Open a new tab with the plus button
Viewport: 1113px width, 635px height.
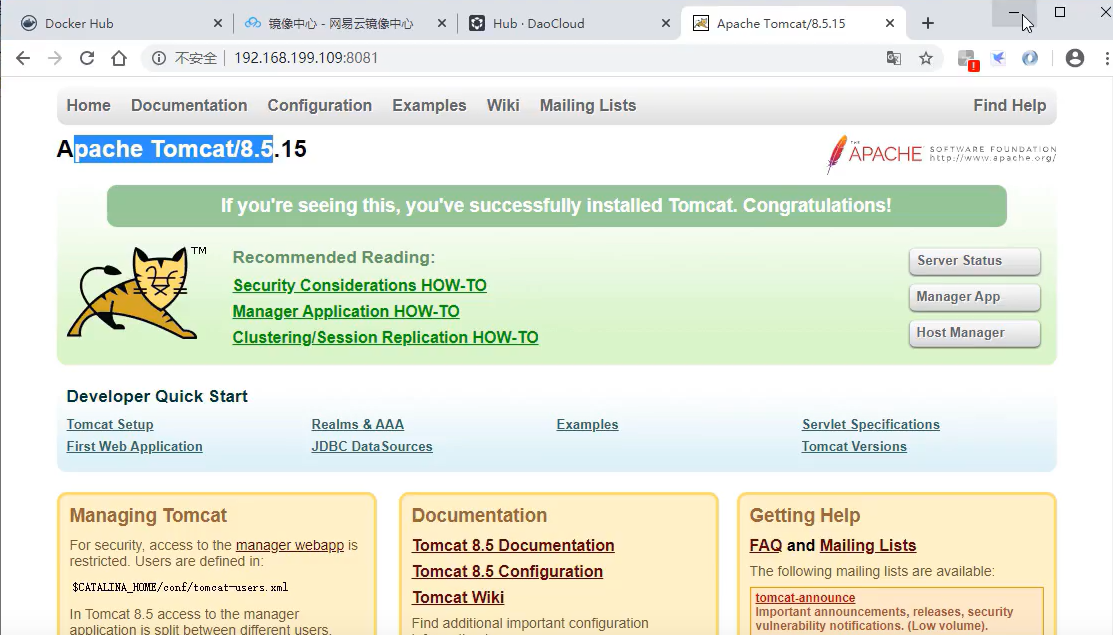pos(928,21)
